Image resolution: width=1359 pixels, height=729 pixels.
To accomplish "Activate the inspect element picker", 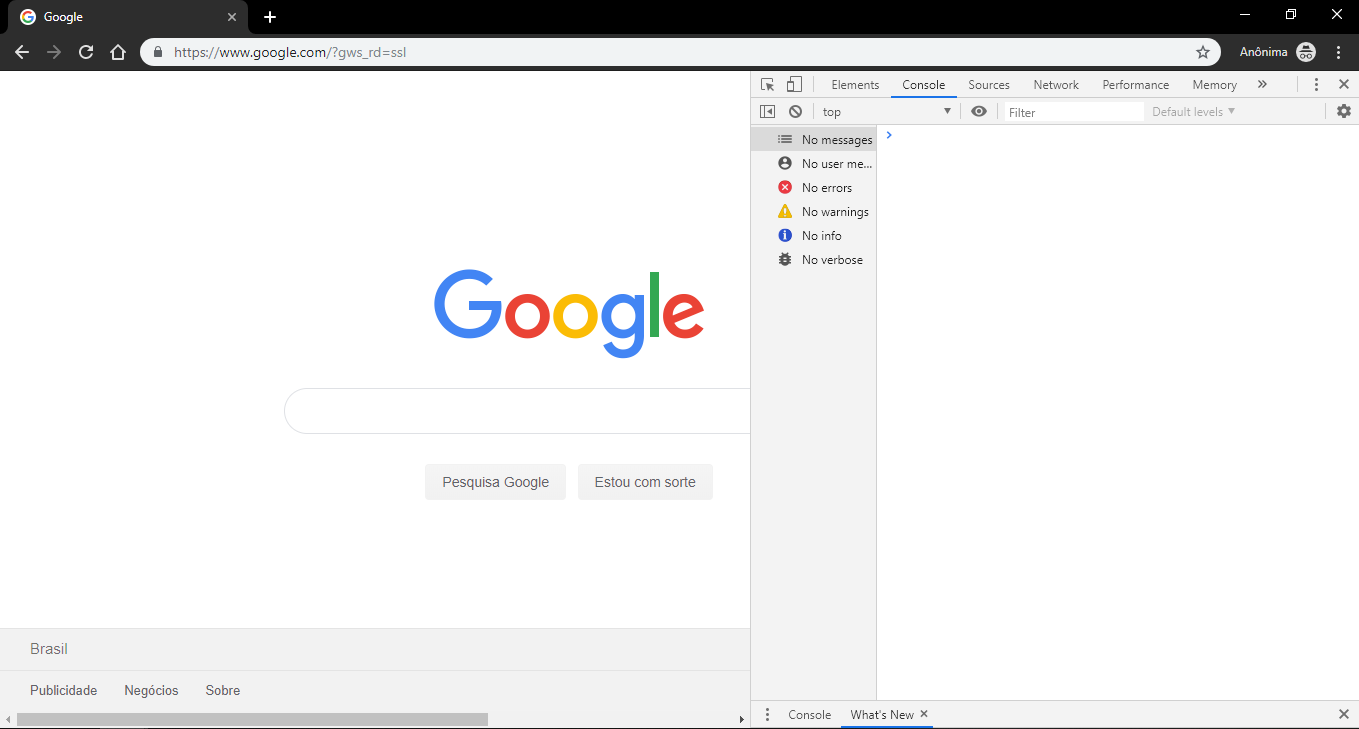I will click(x=768, y=85).
